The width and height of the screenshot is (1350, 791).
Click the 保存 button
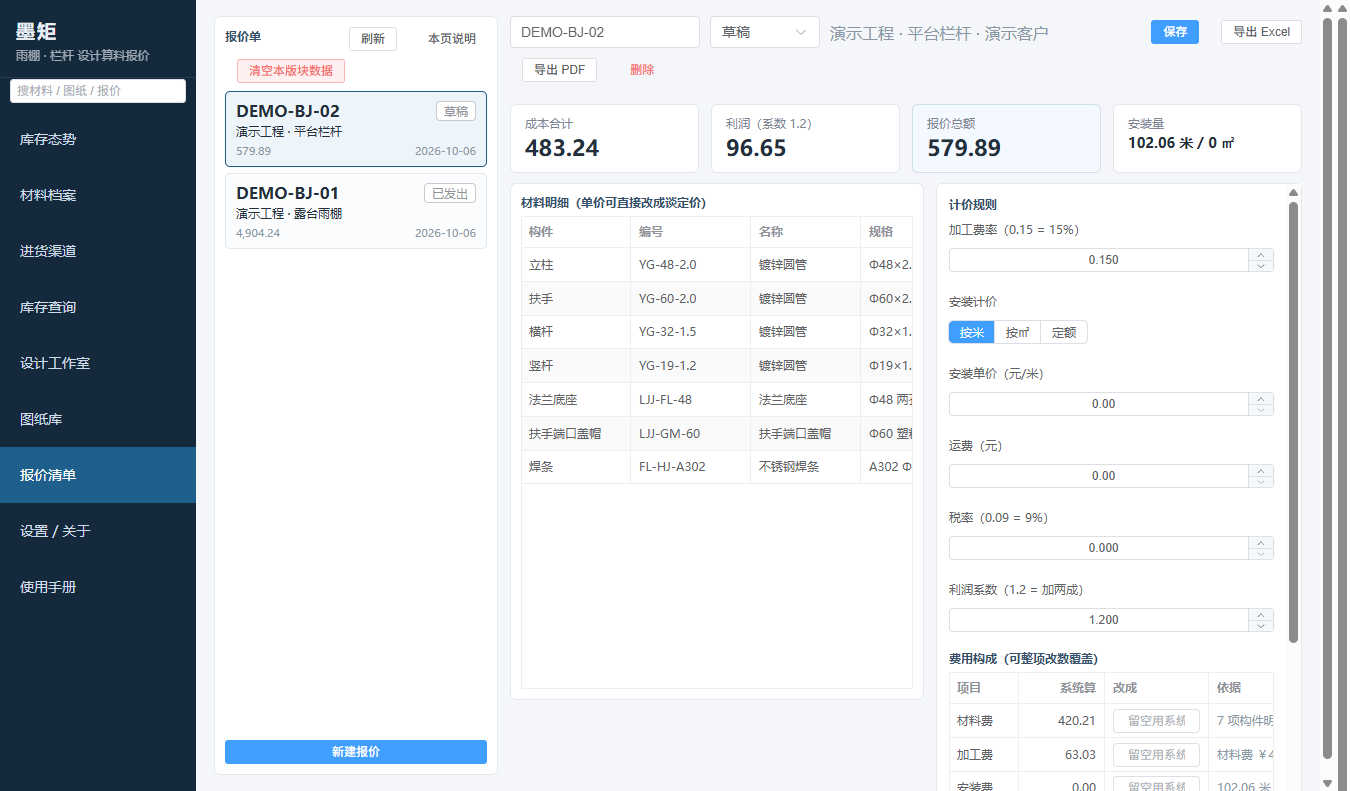tap(1175, 32)
